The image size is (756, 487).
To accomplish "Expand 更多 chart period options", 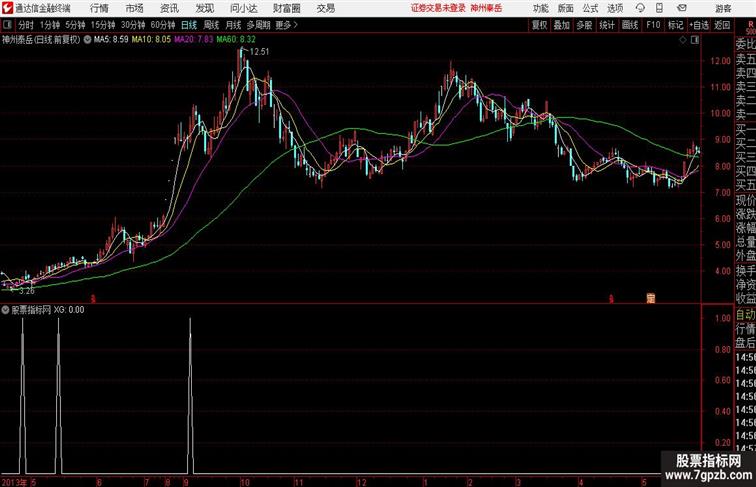I will 286,25.
